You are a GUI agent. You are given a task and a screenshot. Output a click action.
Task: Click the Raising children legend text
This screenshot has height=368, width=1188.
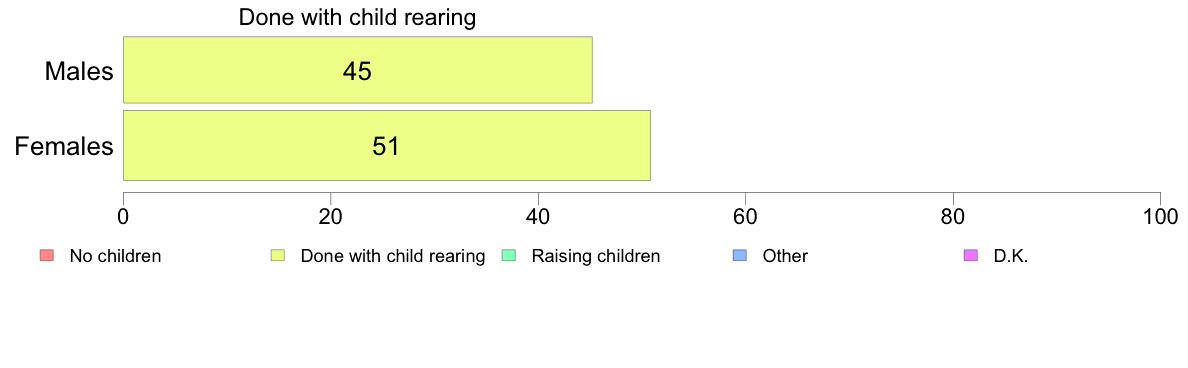[x=596, y=256]
